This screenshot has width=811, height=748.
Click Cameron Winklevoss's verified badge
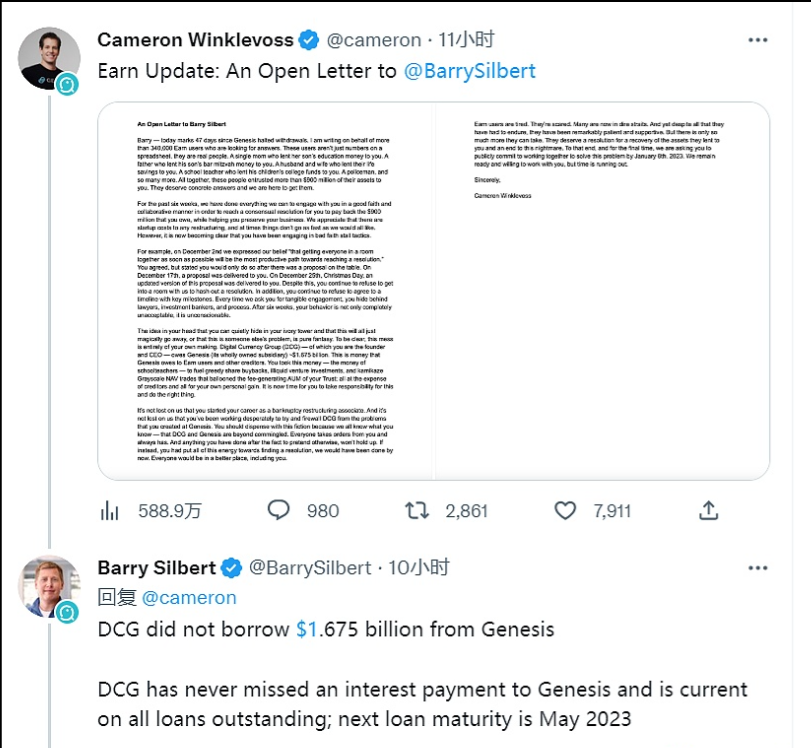(x=310, y=41)
